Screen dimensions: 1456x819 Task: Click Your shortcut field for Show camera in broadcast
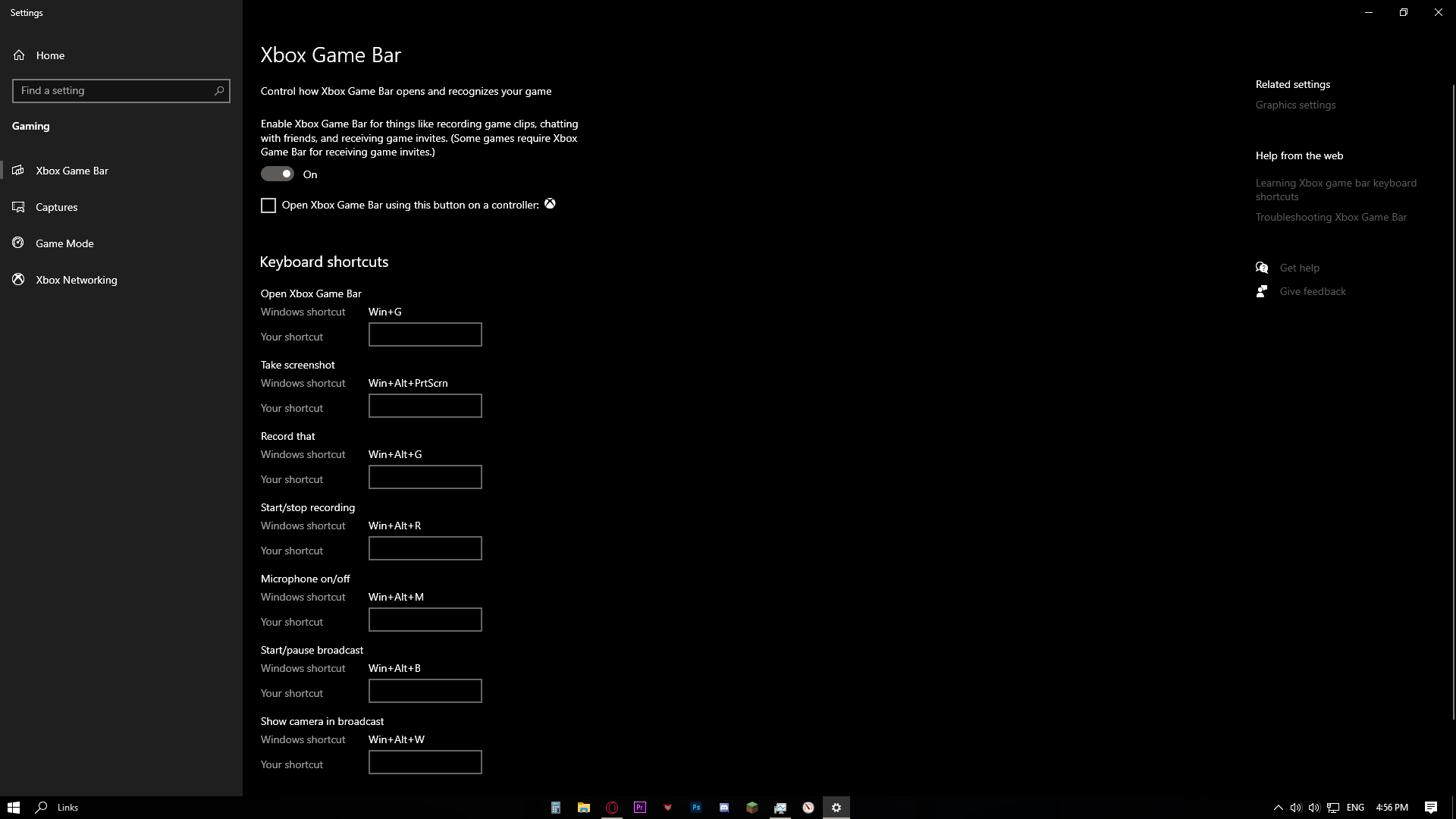pyautogui.click(x=425, y=762)
